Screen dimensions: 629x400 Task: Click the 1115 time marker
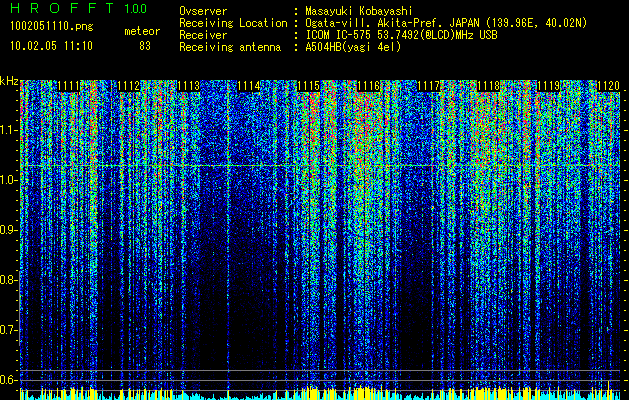point(308,86)
